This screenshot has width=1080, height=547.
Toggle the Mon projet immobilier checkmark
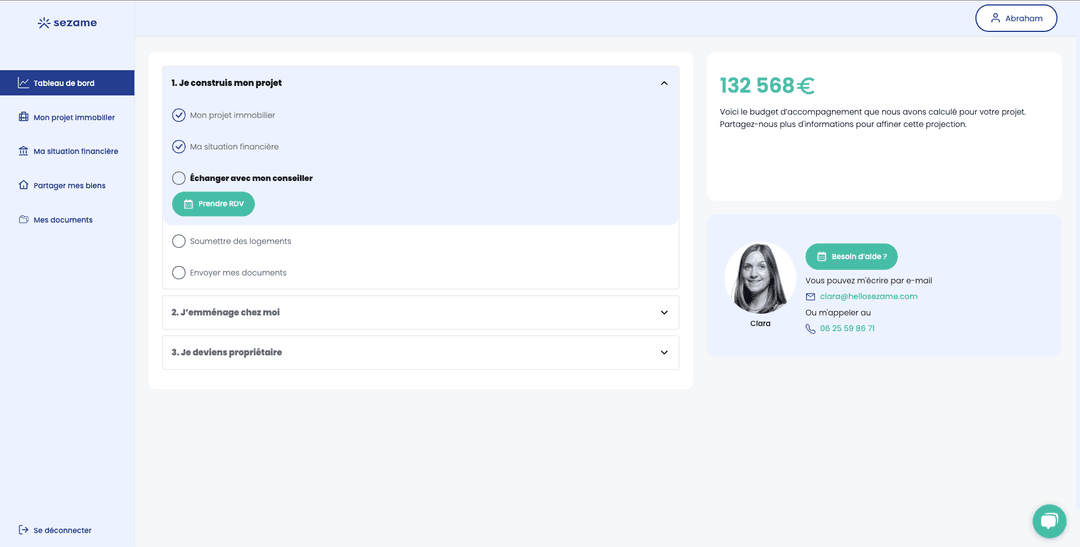(x=178, y=115)
